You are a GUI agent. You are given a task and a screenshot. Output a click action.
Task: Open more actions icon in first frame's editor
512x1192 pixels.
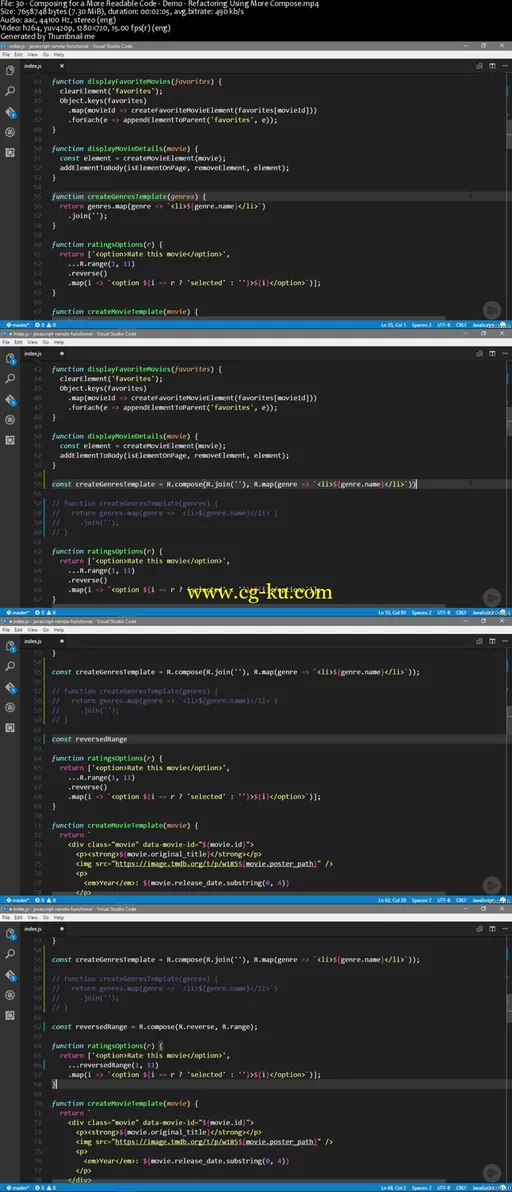[x=504, y=67]
